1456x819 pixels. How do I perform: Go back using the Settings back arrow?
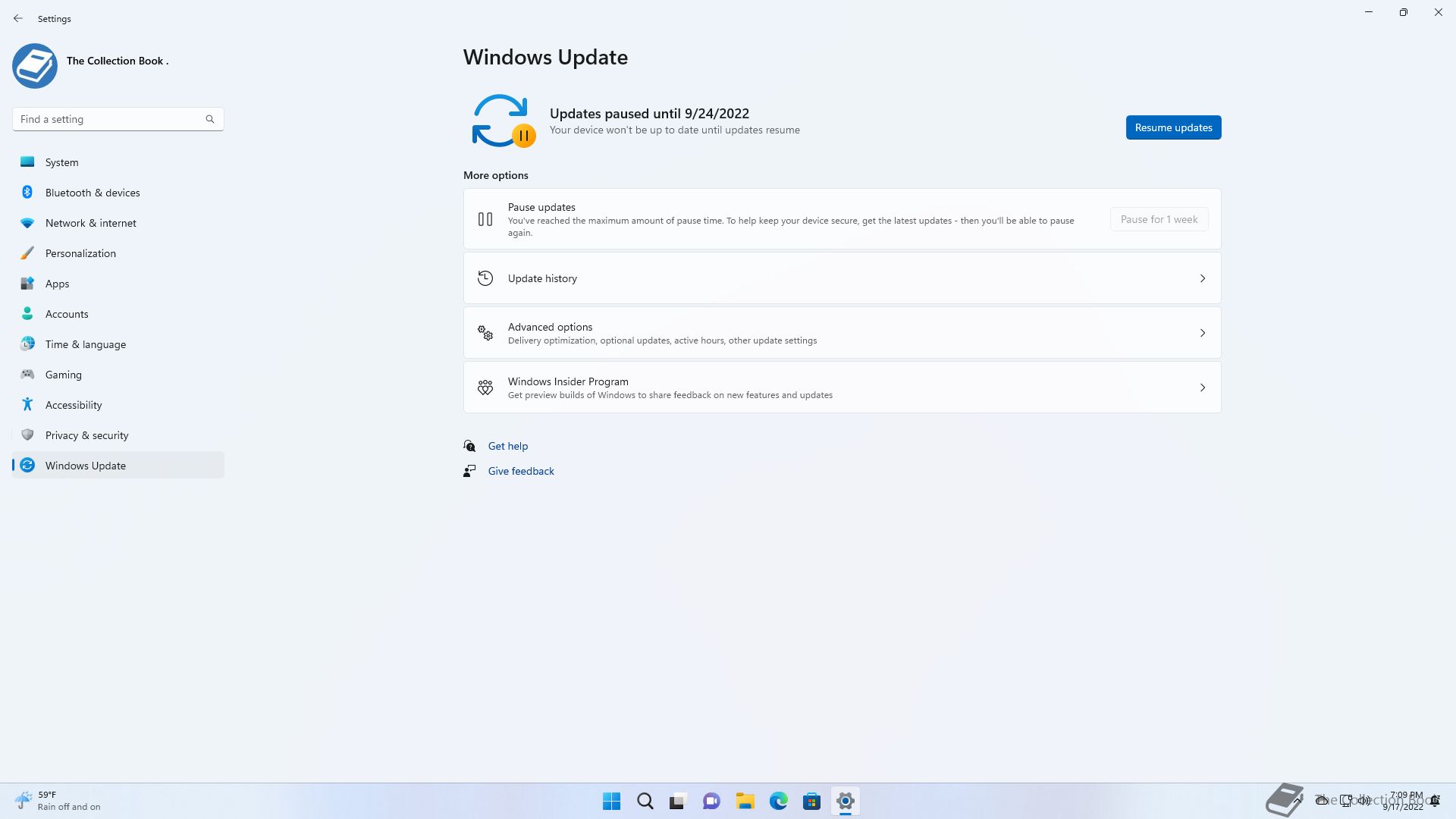(18, 18)
